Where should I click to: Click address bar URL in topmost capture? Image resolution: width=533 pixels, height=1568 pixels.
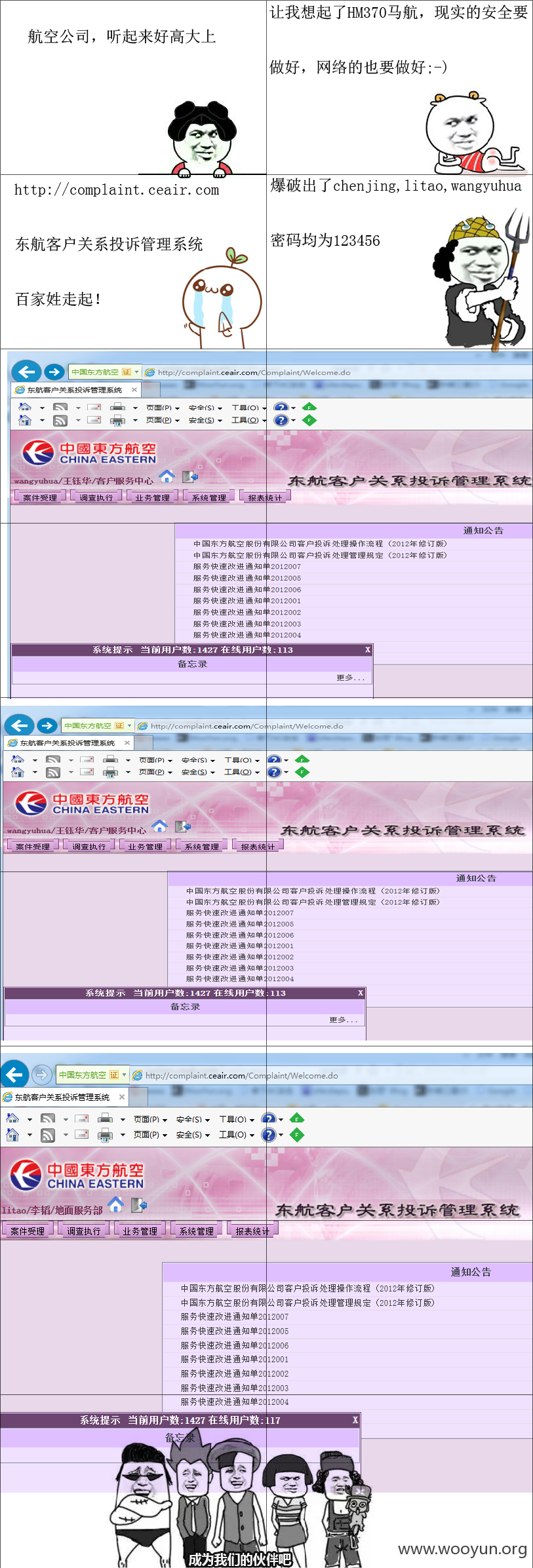click(254, 372)
